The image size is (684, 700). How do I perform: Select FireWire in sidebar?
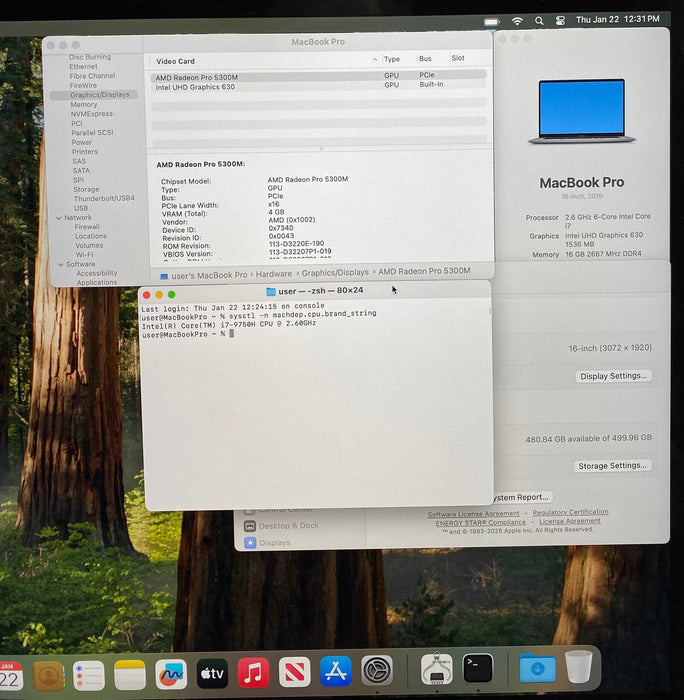(83, 85)
